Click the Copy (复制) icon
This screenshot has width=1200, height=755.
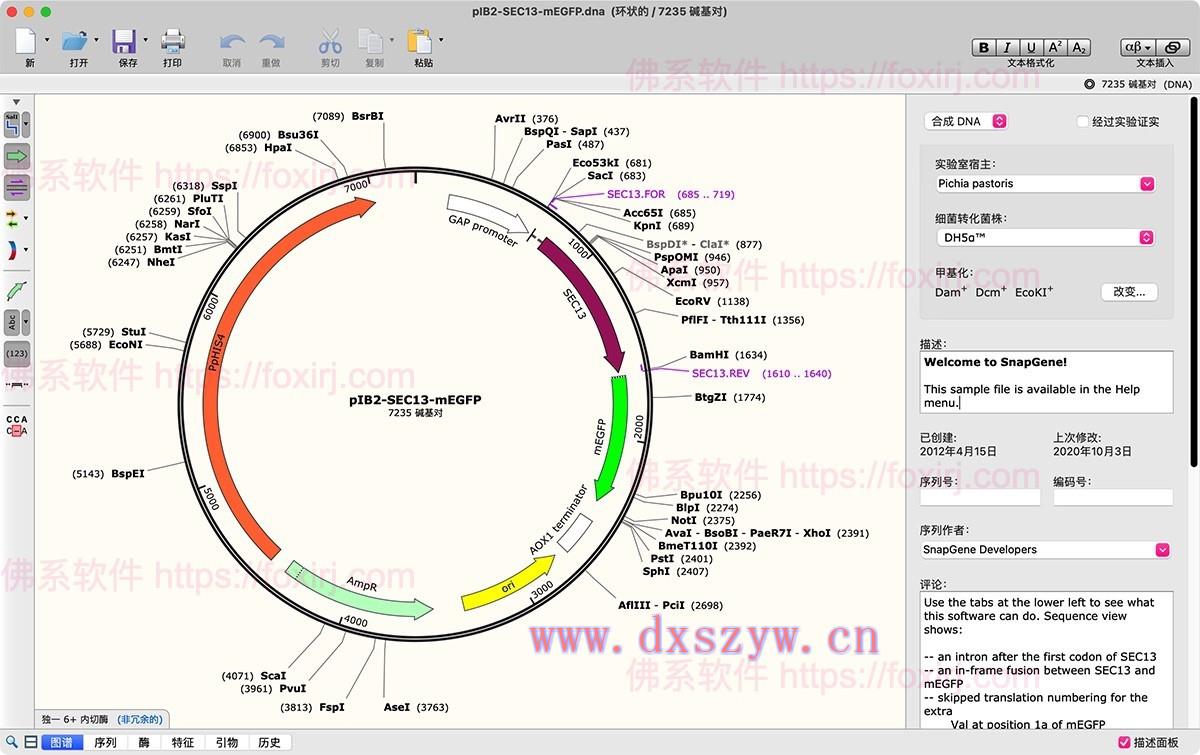371,41
